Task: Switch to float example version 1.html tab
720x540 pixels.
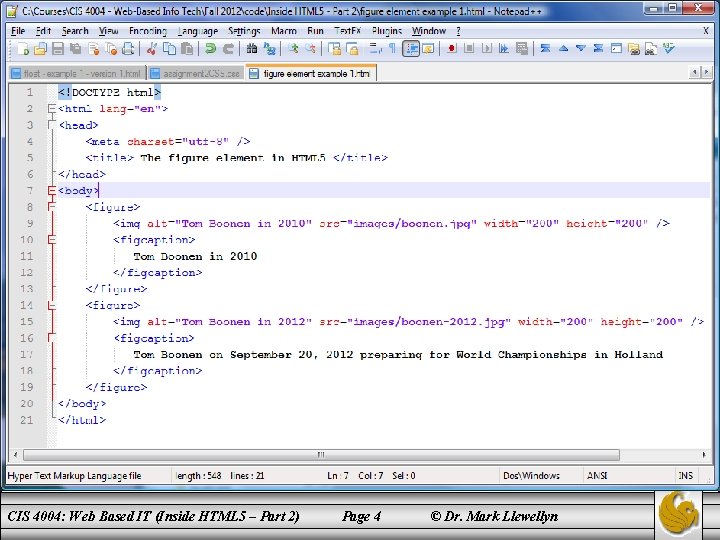Action: pyautogui.click(x=77, y=73)
